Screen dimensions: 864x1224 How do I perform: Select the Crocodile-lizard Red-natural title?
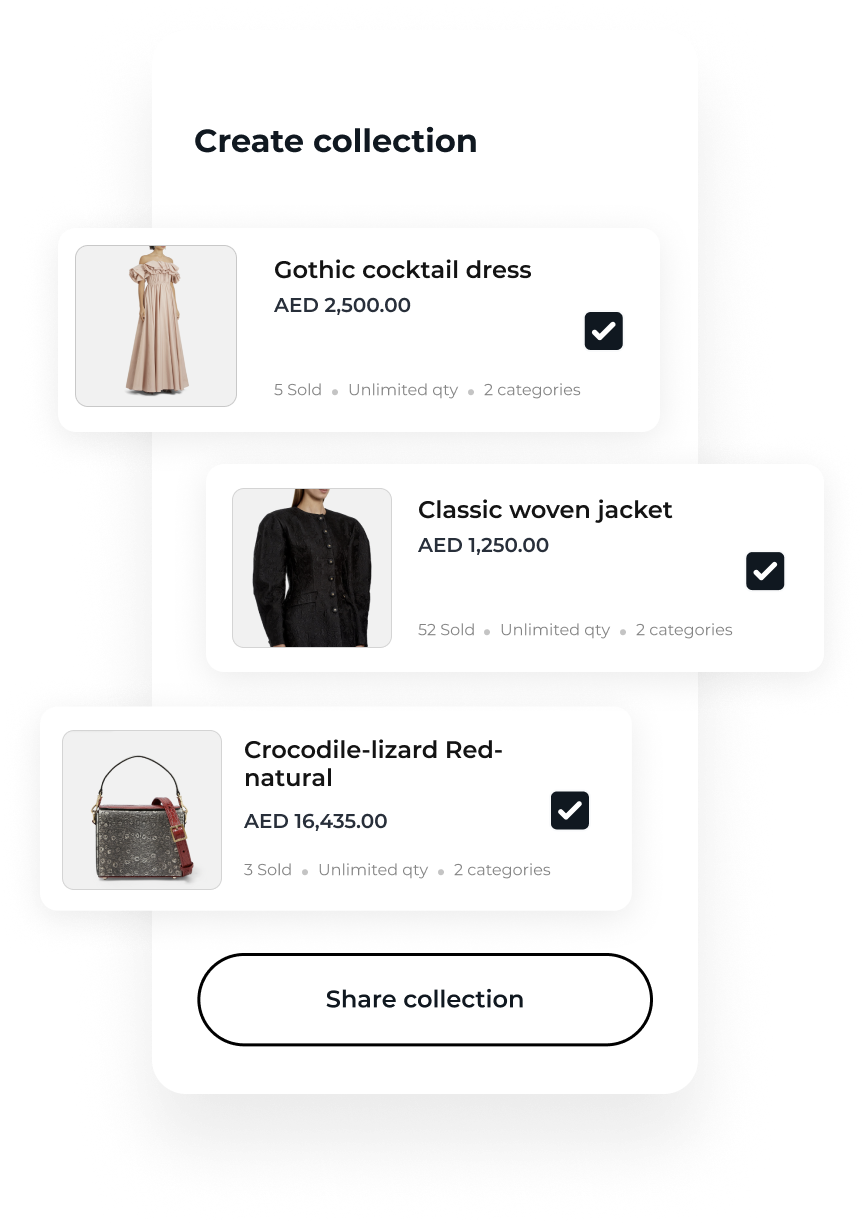(x=373, y=764)
